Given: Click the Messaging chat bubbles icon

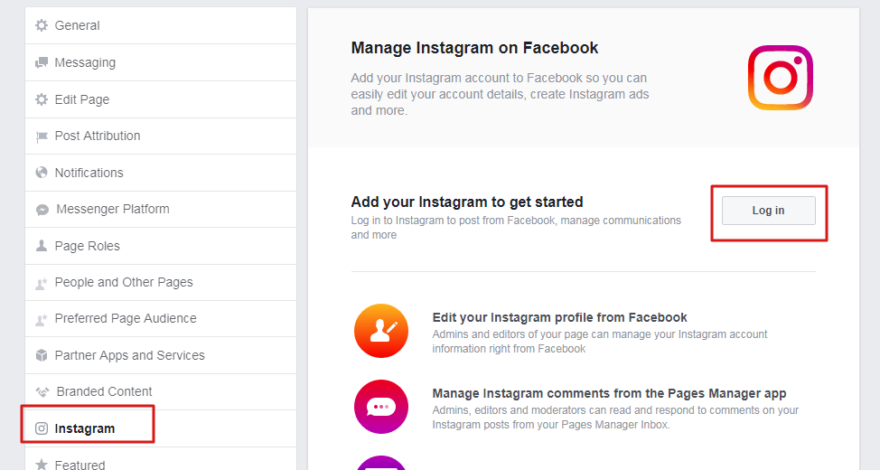Looking at the screenshot, I should coord(42,62).
